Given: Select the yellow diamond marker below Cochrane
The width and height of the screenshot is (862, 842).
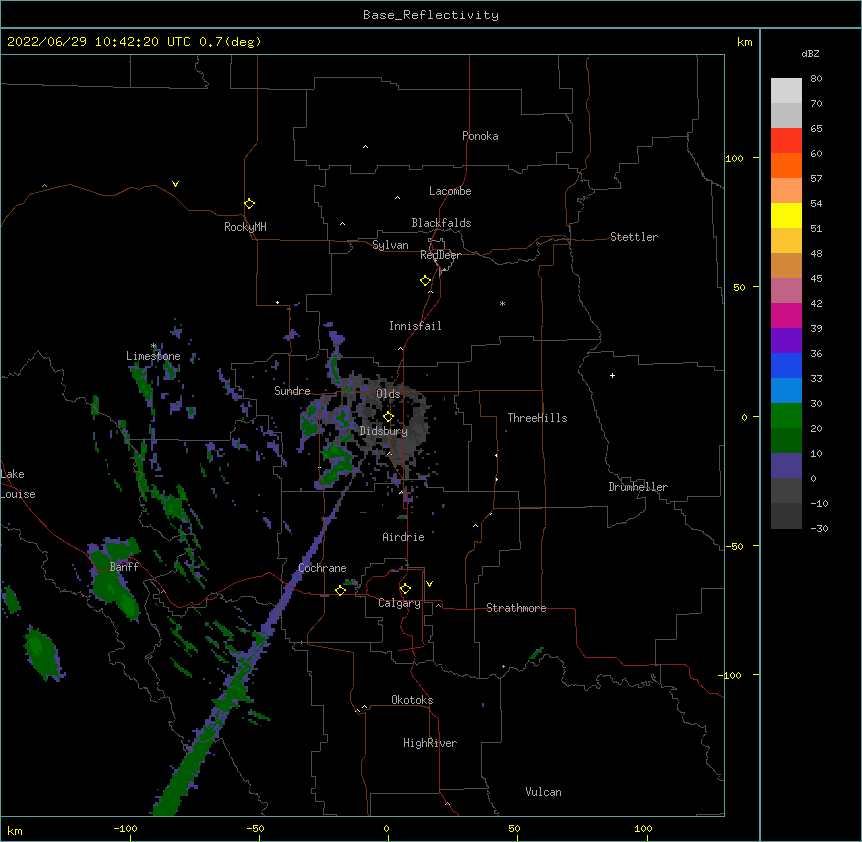Looking at the screenshot, I should tap(340, 590).
